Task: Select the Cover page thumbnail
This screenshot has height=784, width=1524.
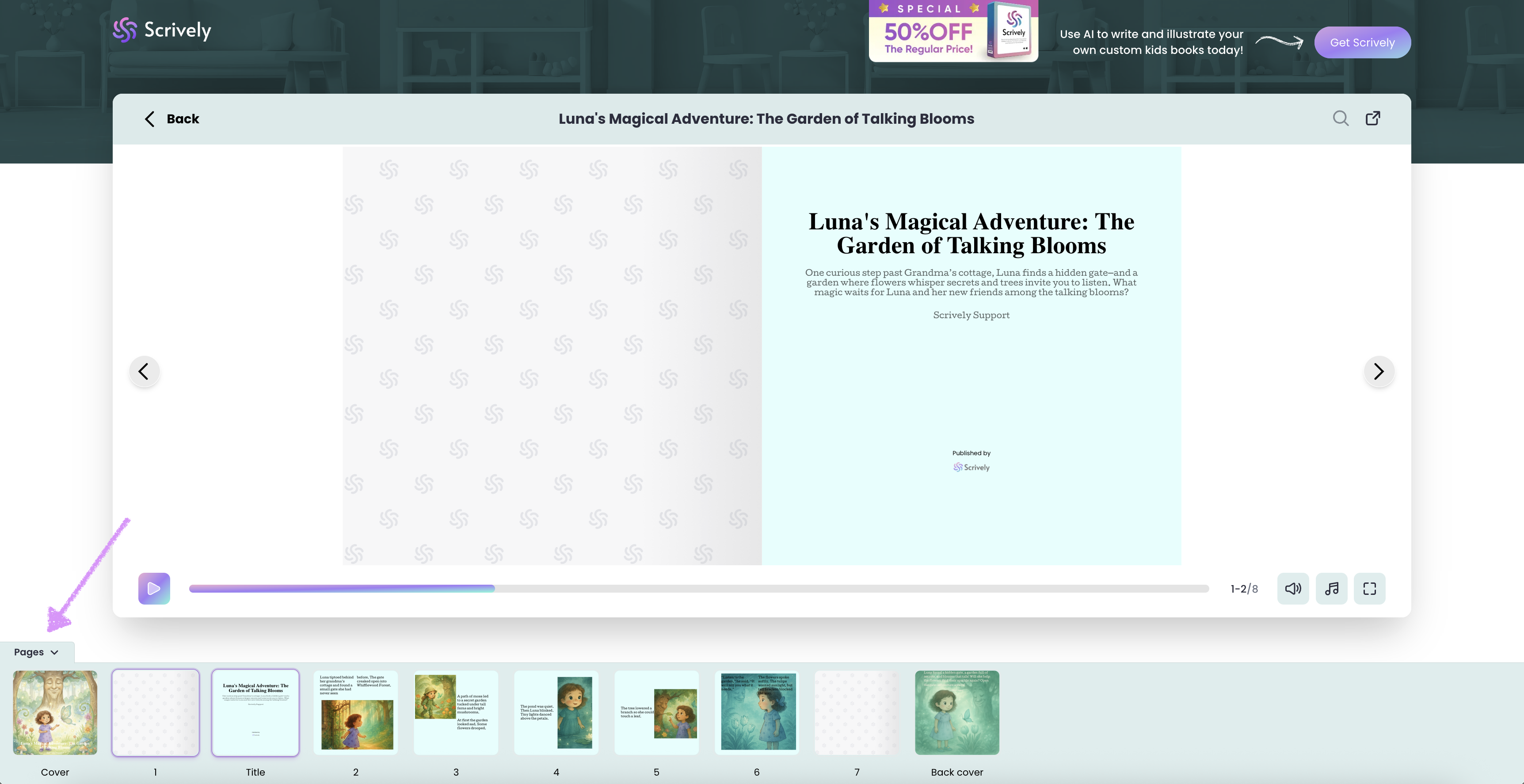Action: [x=55, y=712]
